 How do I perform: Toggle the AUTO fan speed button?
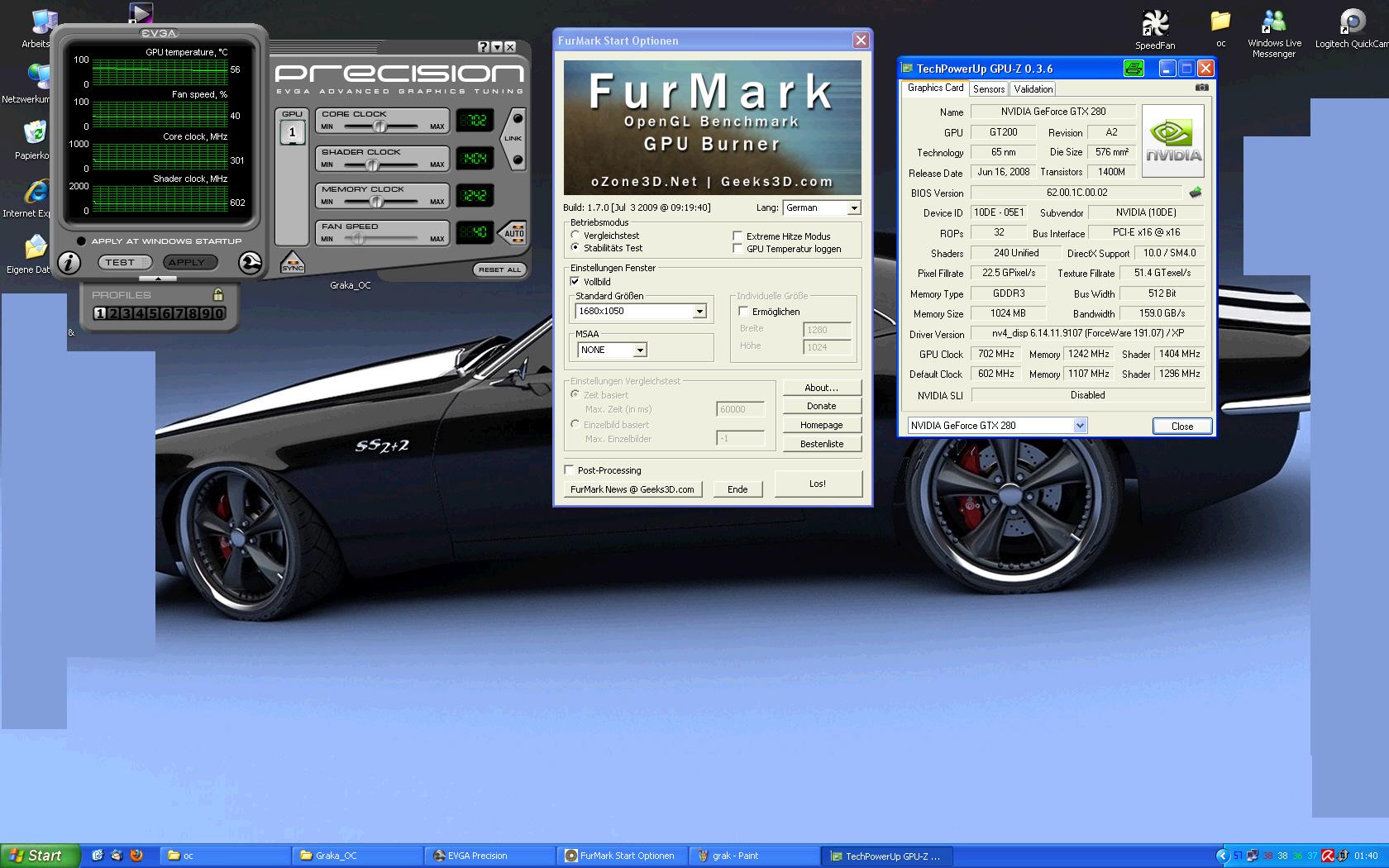click(x=513, y=232)
